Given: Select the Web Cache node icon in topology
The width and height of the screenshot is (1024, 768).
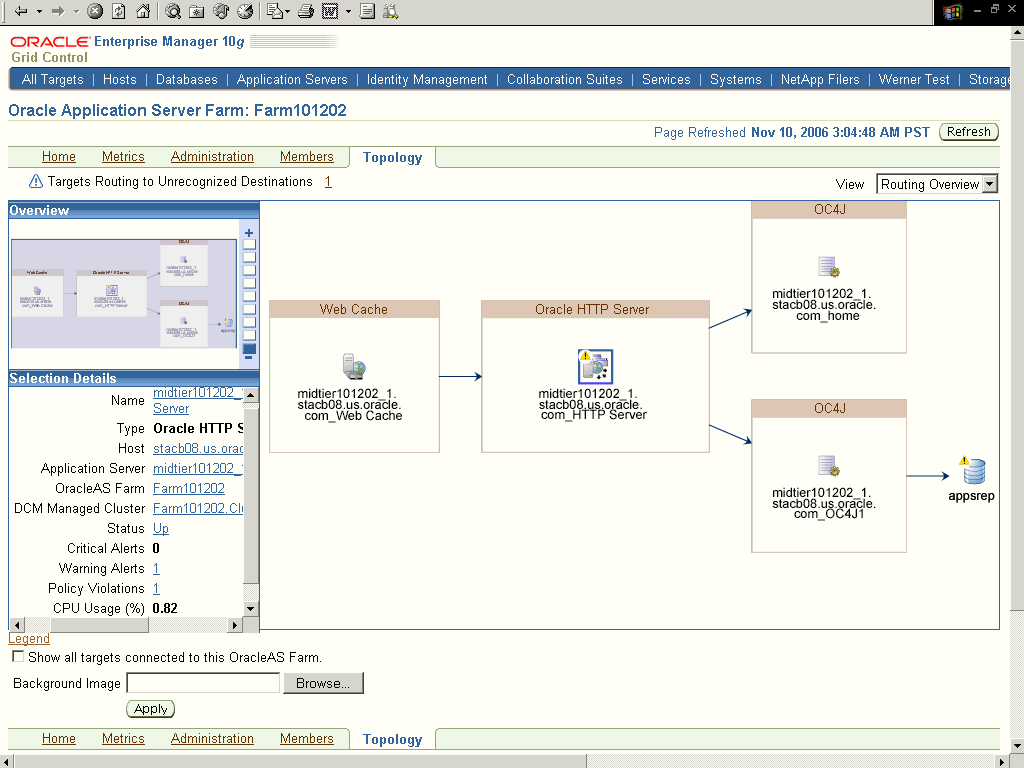Looking at the screenshot, I should [354, 368].
